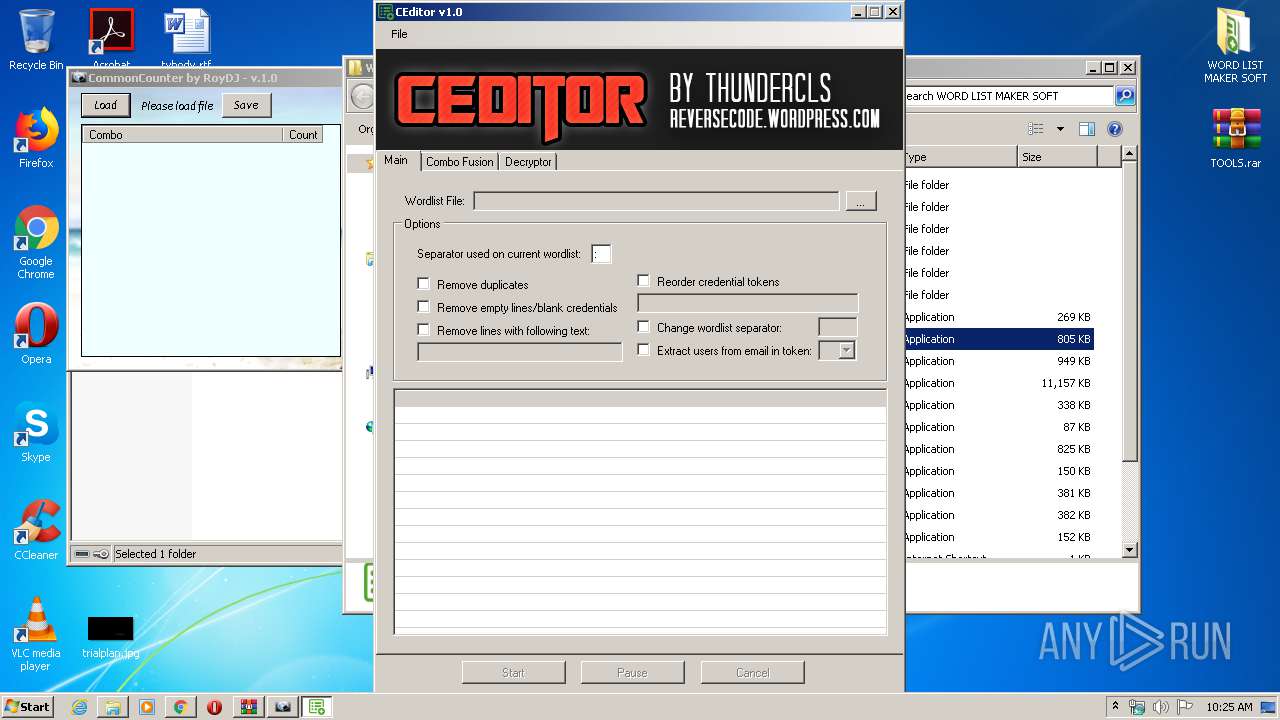Open Chrome from the taskbar
Screen dimensions: 1280x720
[x=180, y=707]
